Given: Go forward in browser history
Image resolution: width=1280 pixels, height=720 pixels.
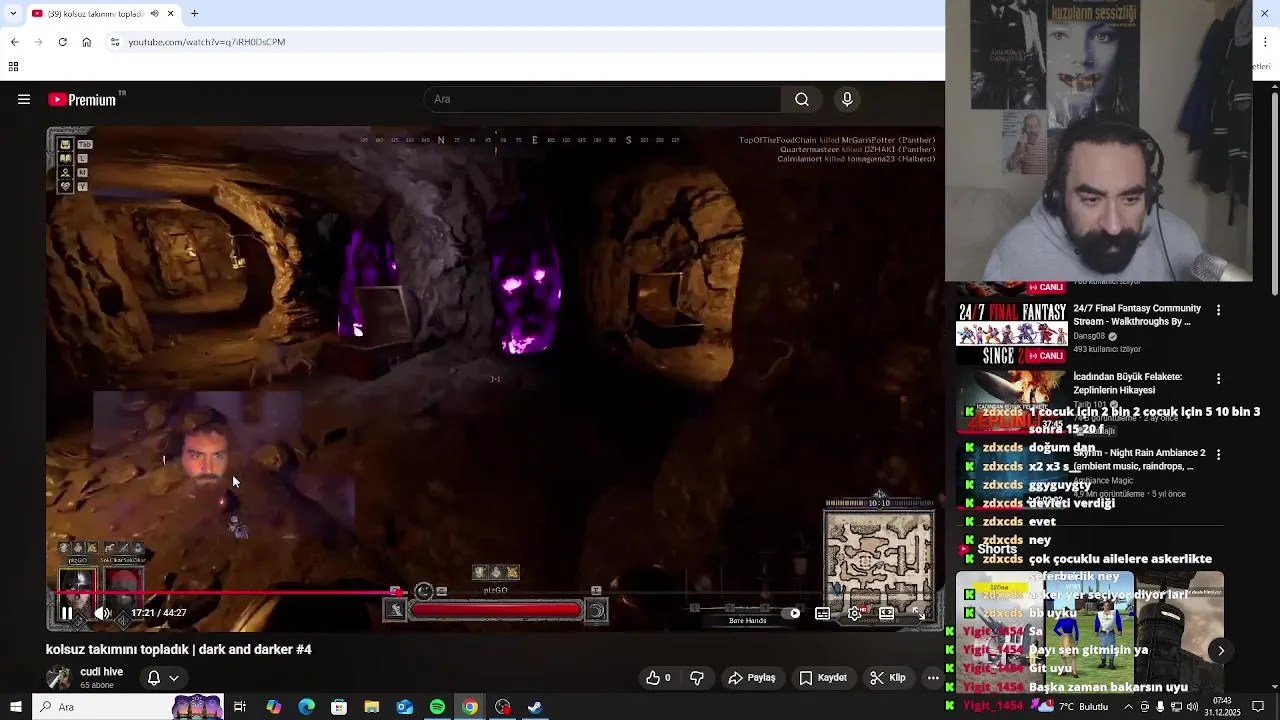Looking at the screenshot, I should click(38, 42).
